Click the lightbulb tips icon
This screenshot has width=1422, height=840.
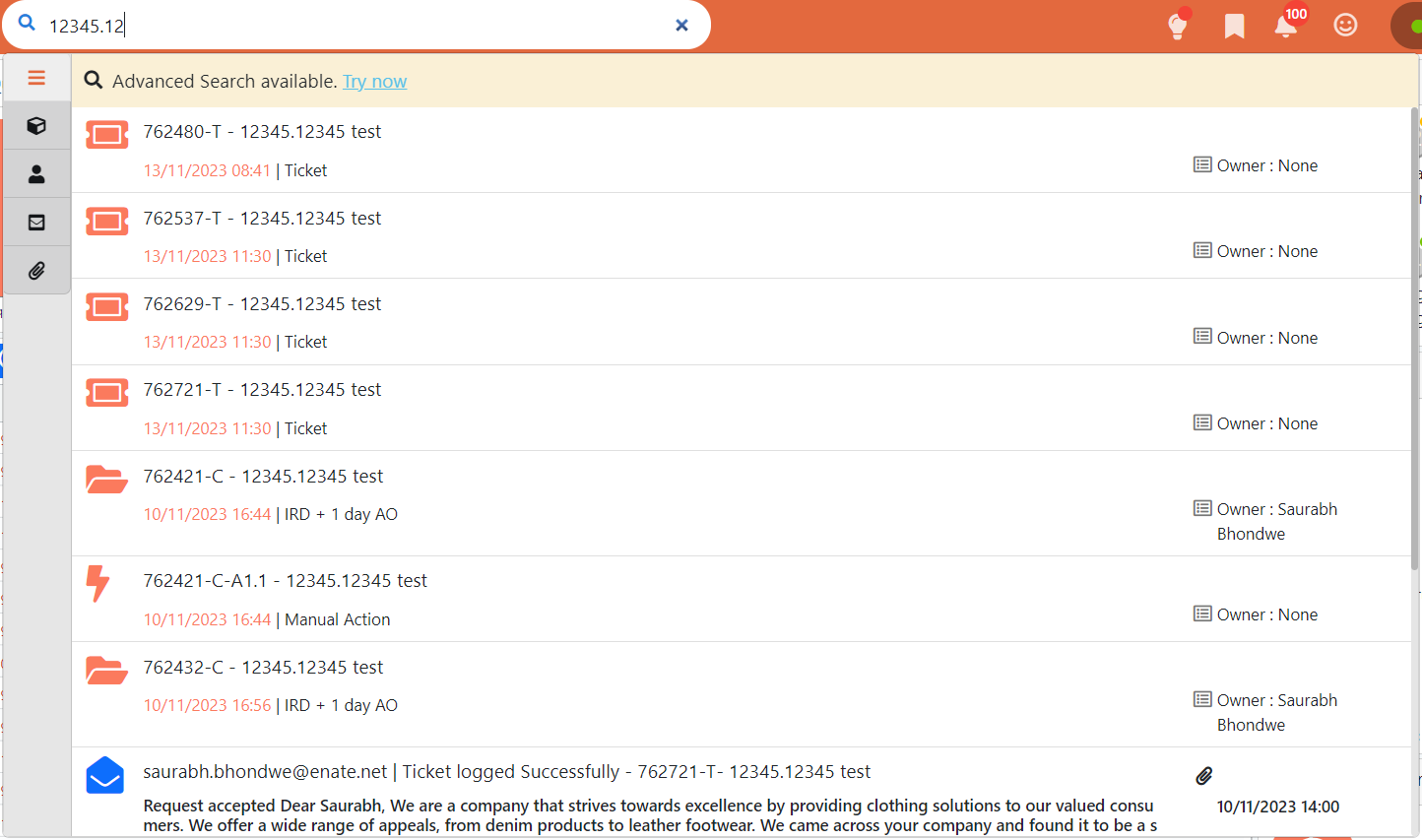pyautogui.click(x=1178, y=26)
